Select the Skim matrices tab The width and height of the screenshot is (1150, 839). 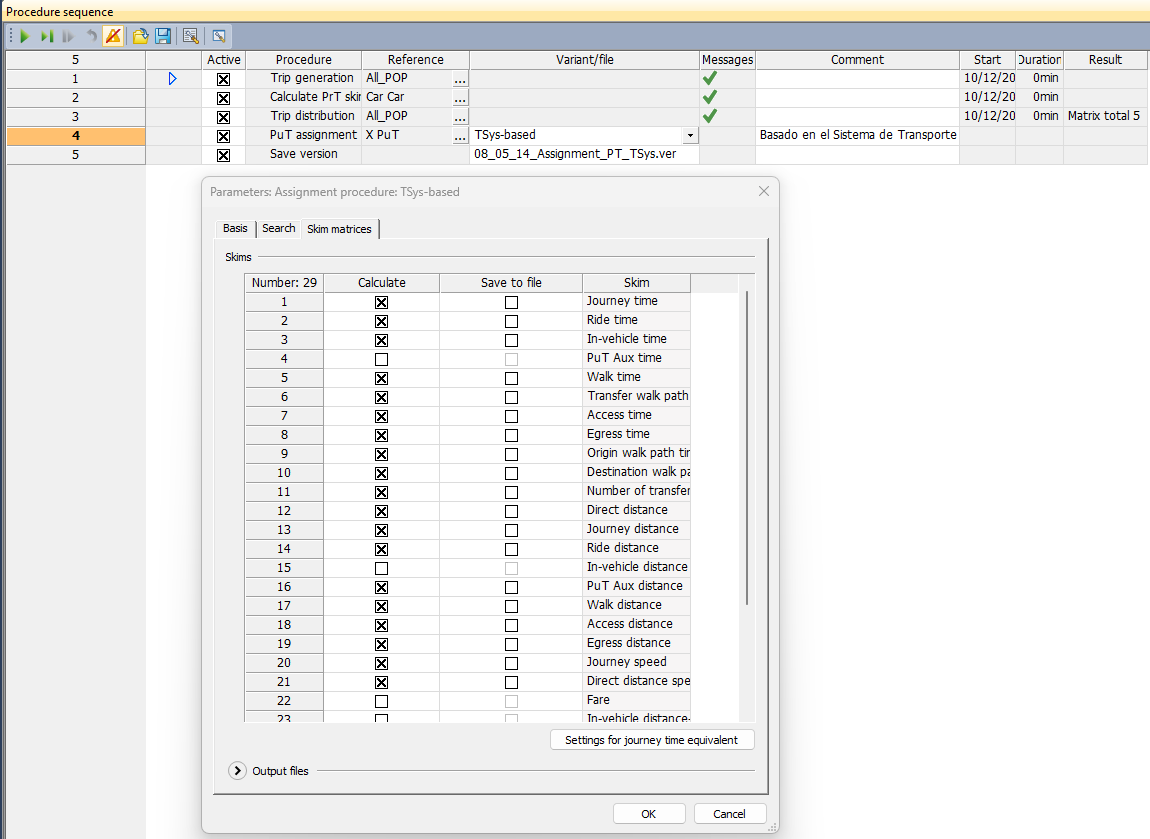coord(340,229)
